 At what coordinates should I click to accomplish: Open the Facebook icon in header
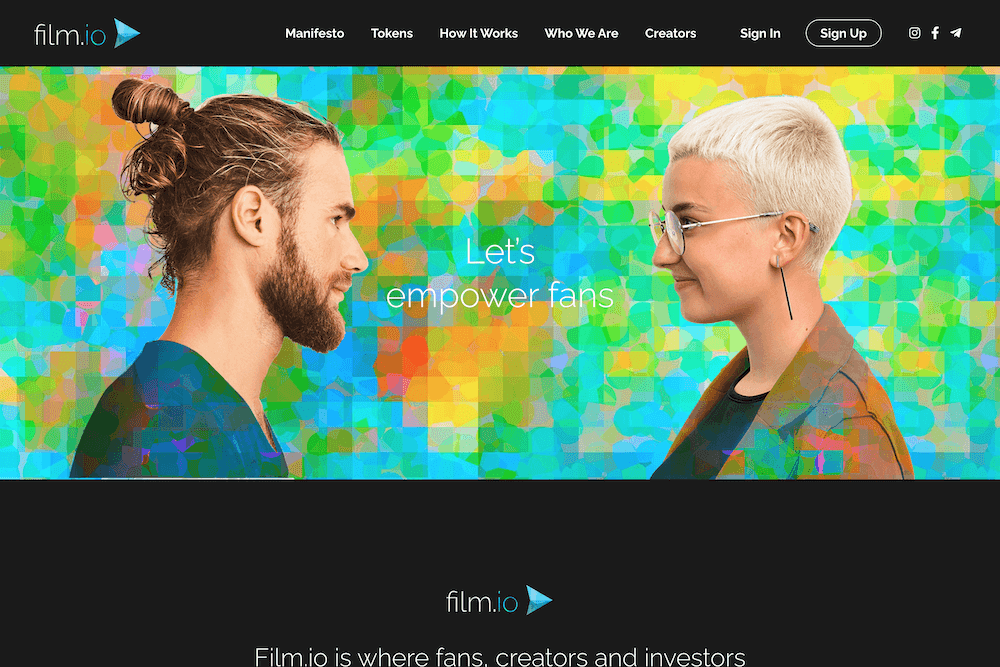(x=935, y=33)
